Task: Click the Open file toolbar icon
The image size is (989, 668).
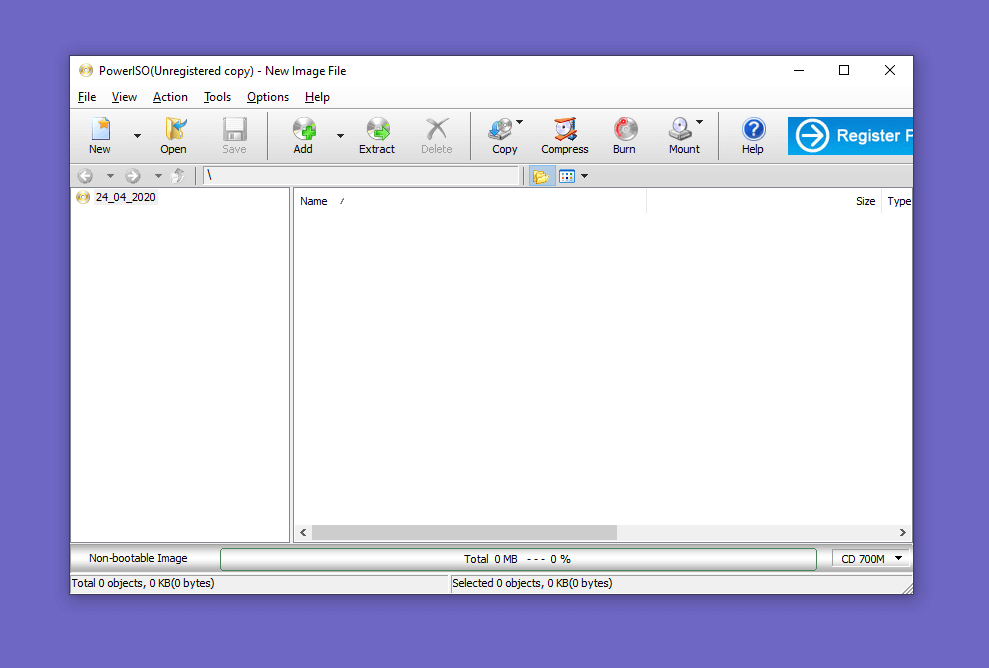Action: tap(173, 136)
